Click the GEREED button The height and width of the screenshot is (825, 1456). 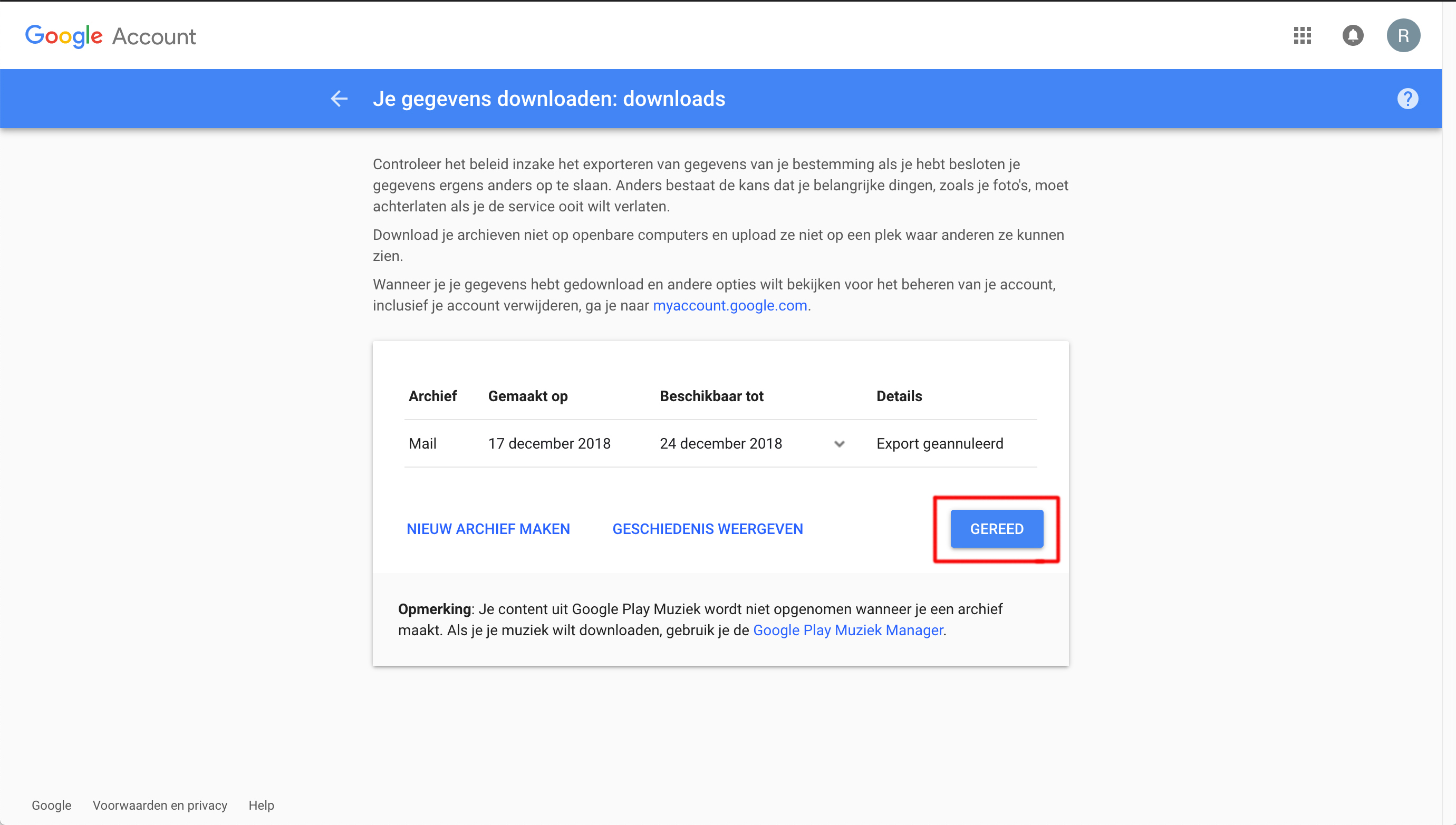click(996, 529)
